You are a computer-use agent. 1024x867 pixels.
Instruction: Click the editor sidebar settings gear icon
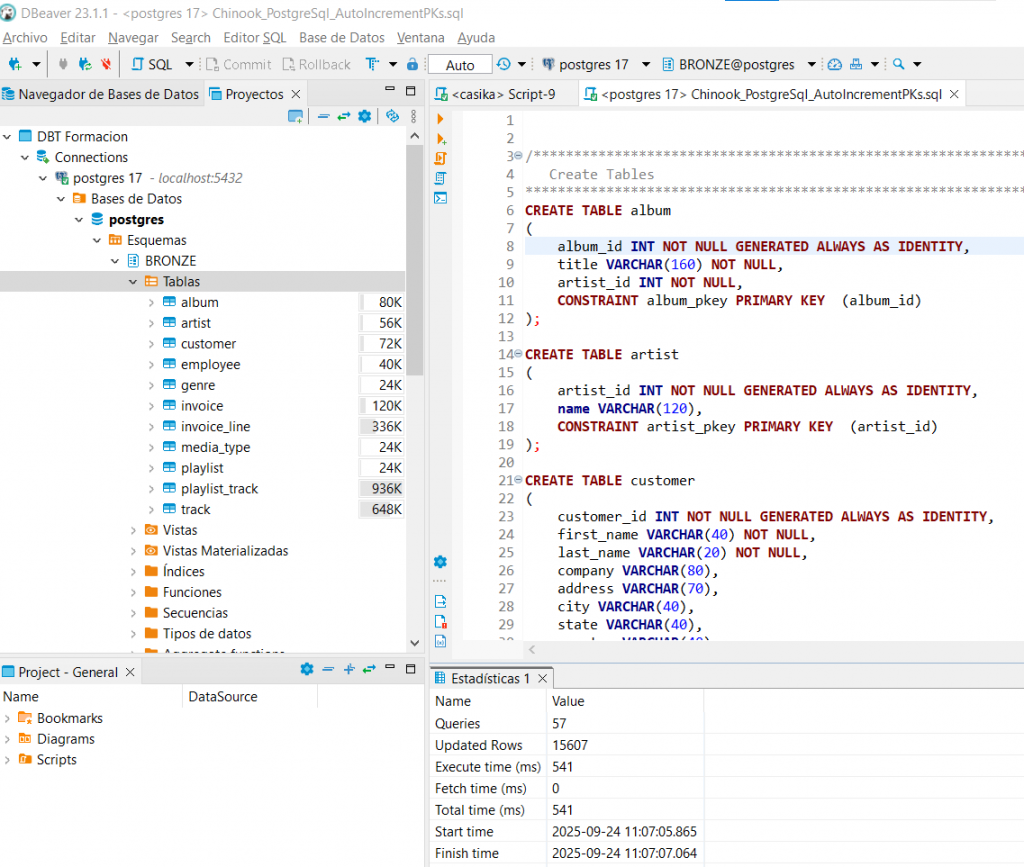441,562
